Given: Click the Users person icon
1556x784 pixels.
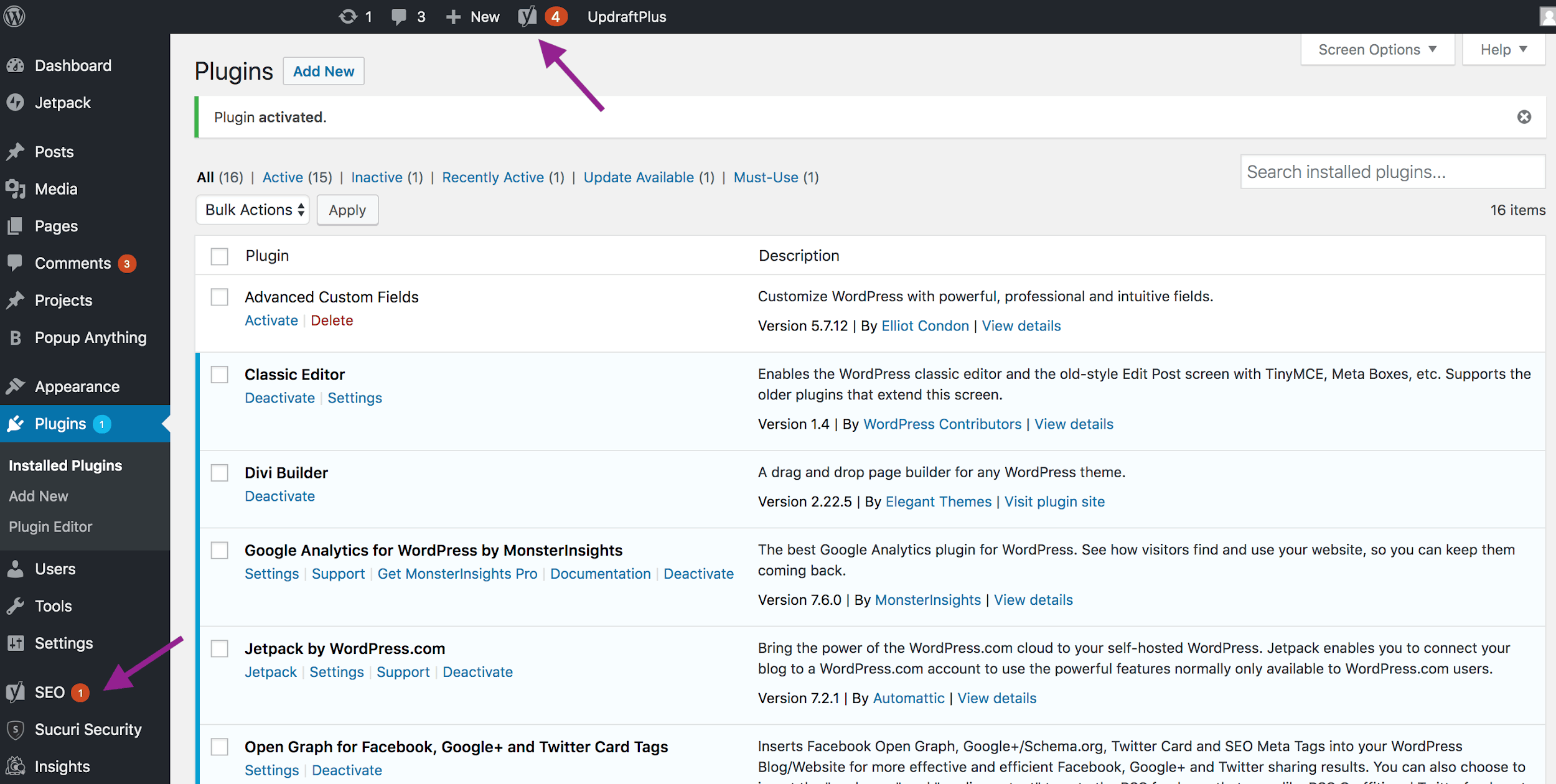Looking at the screenshot, I should point(16,569).
